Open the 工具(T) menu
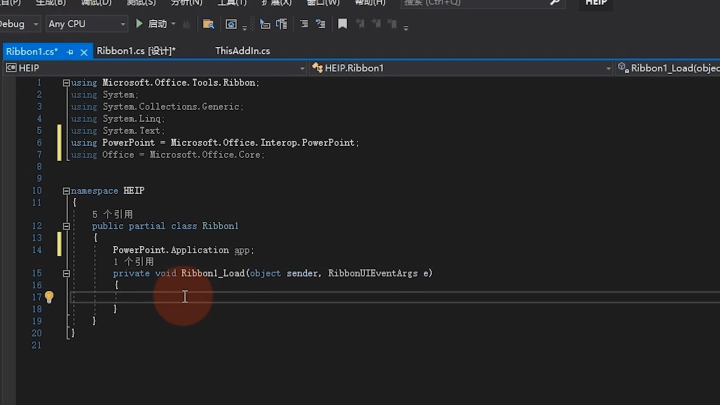The image size is (720, 405). tap(232, 3)
